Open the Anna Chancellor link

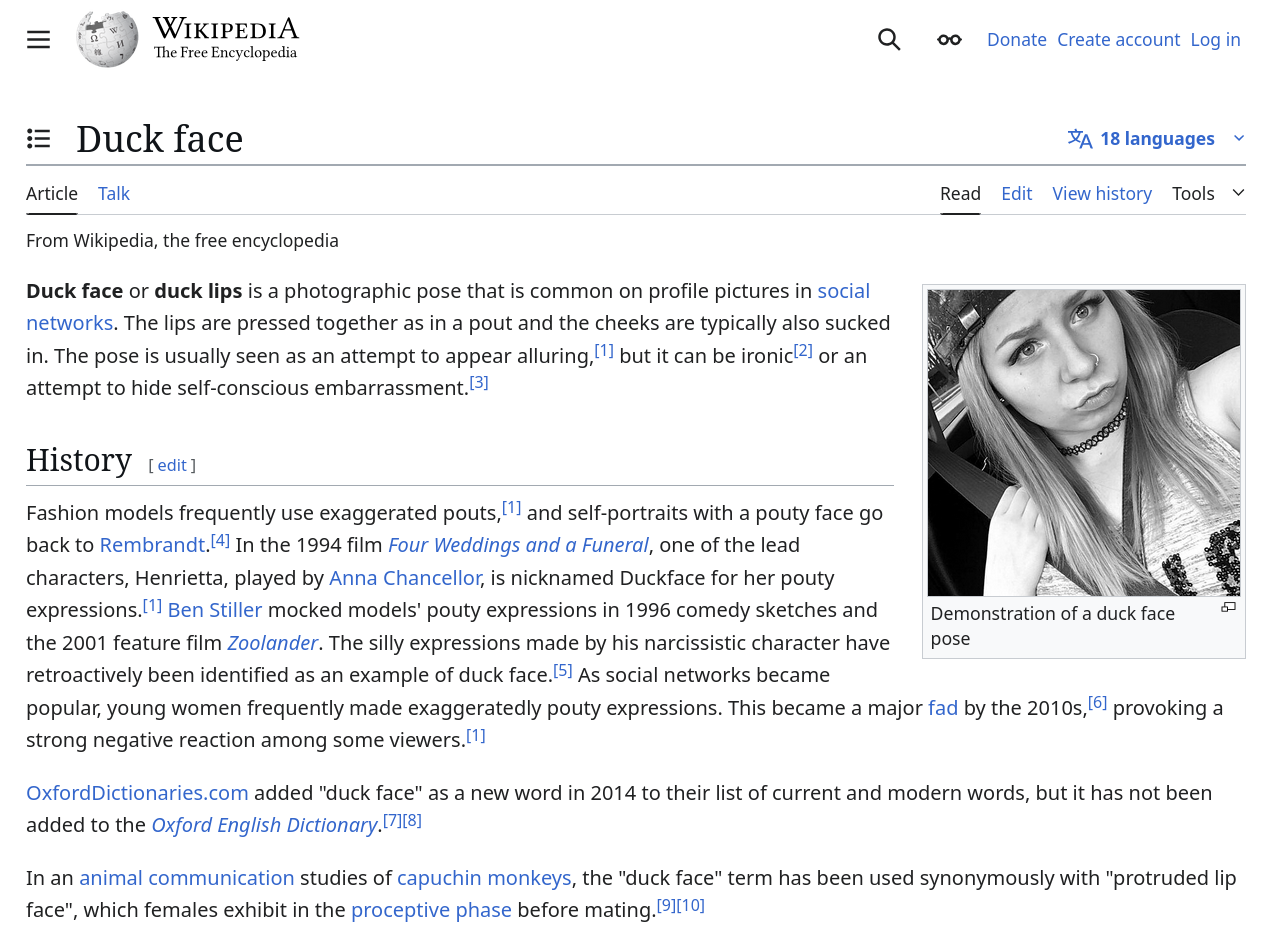point(405,578)
